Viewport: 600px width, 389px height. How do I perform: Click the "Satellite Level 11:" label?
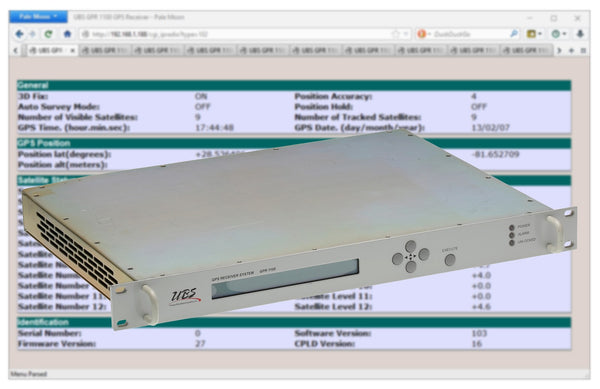click(334, 296)
